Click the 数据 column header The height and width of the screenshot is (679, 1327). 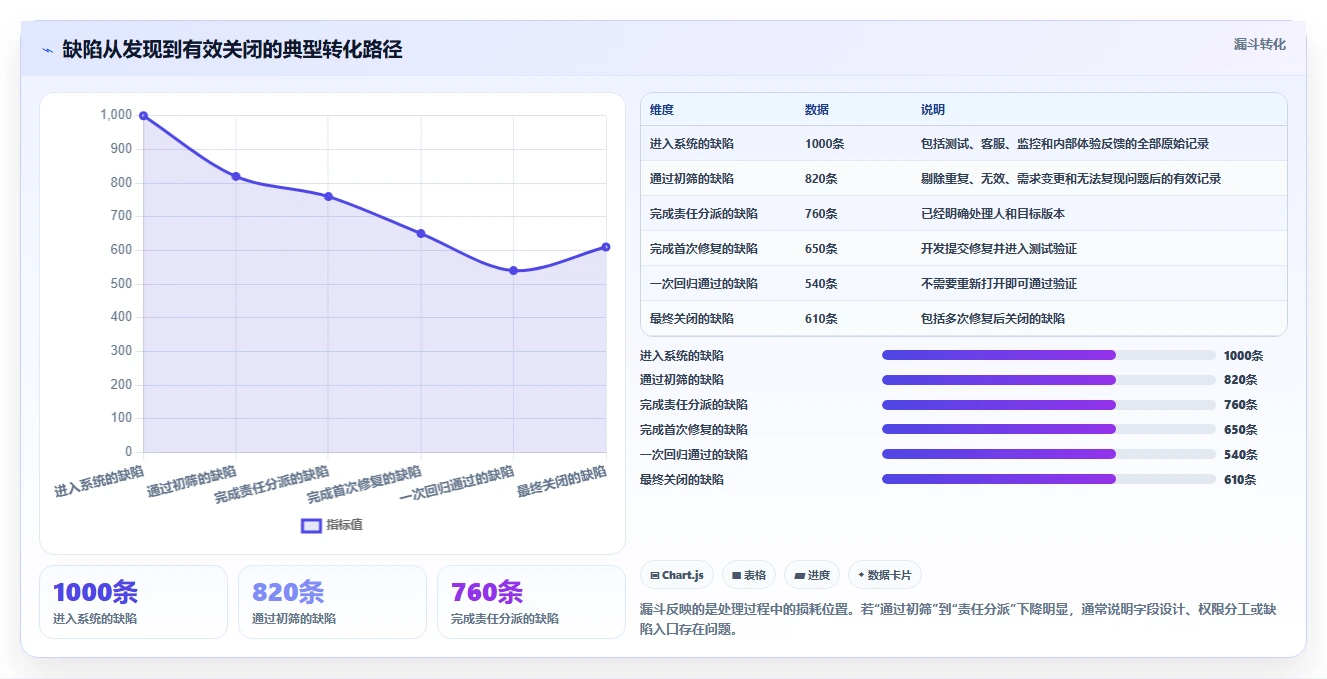(x=817, y=110)
